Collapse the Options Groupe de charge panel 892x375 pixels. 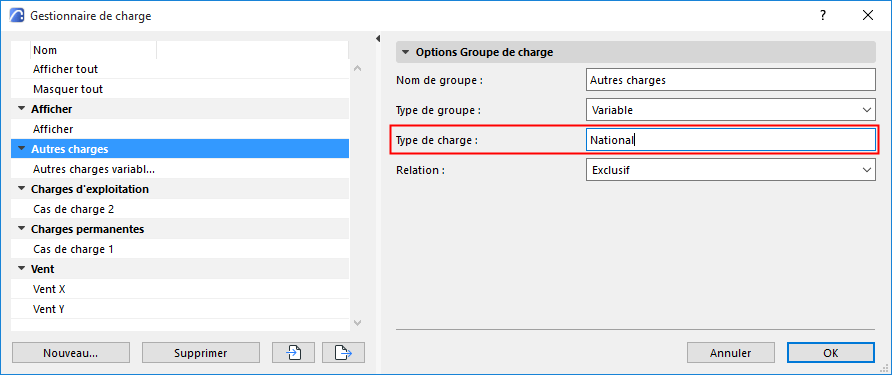pos(405,52)
